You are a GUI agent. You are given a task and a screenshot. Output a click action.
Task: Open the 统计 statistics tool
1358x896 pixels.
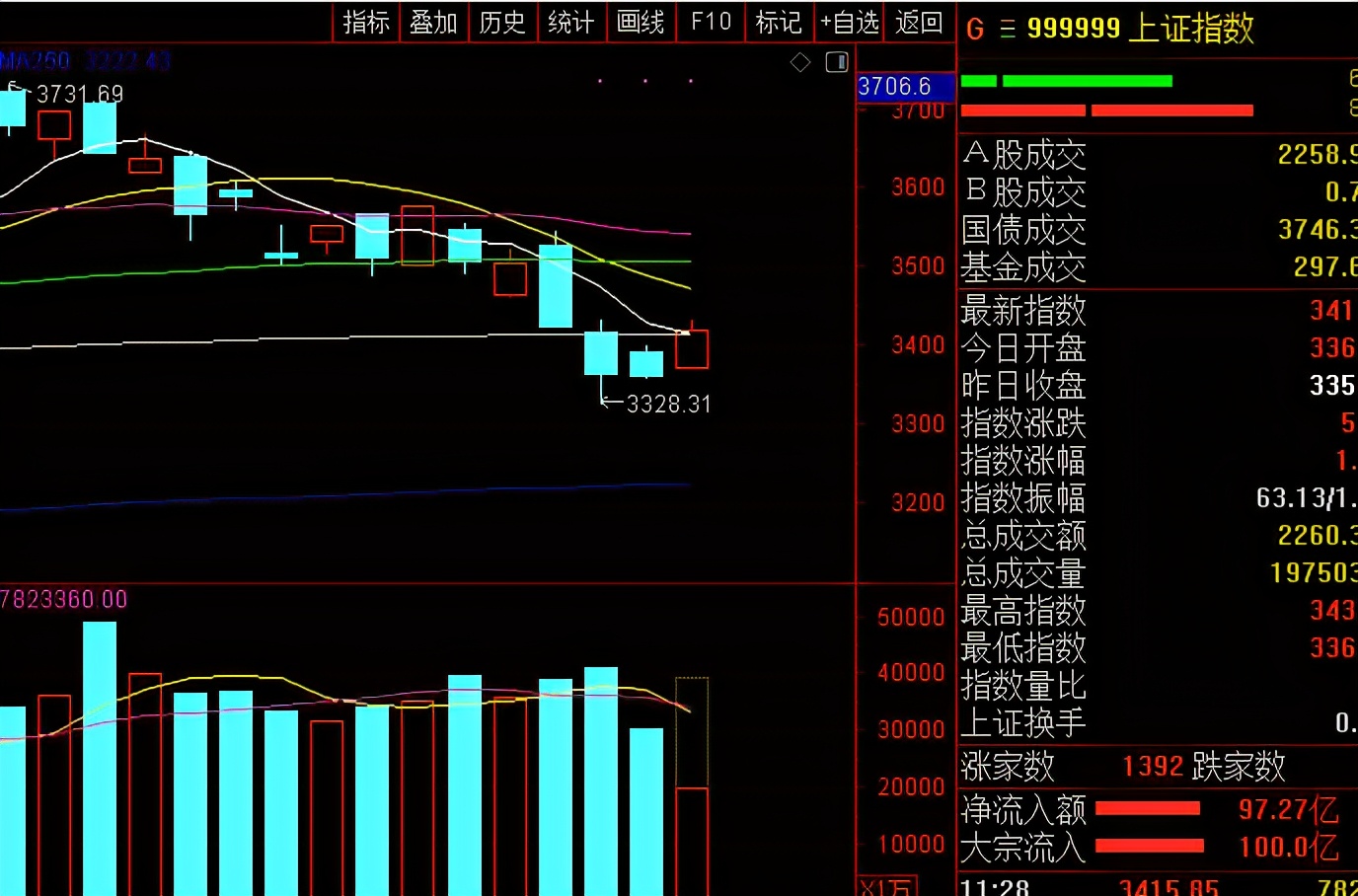pyautogui.click(x=570, y=22)
